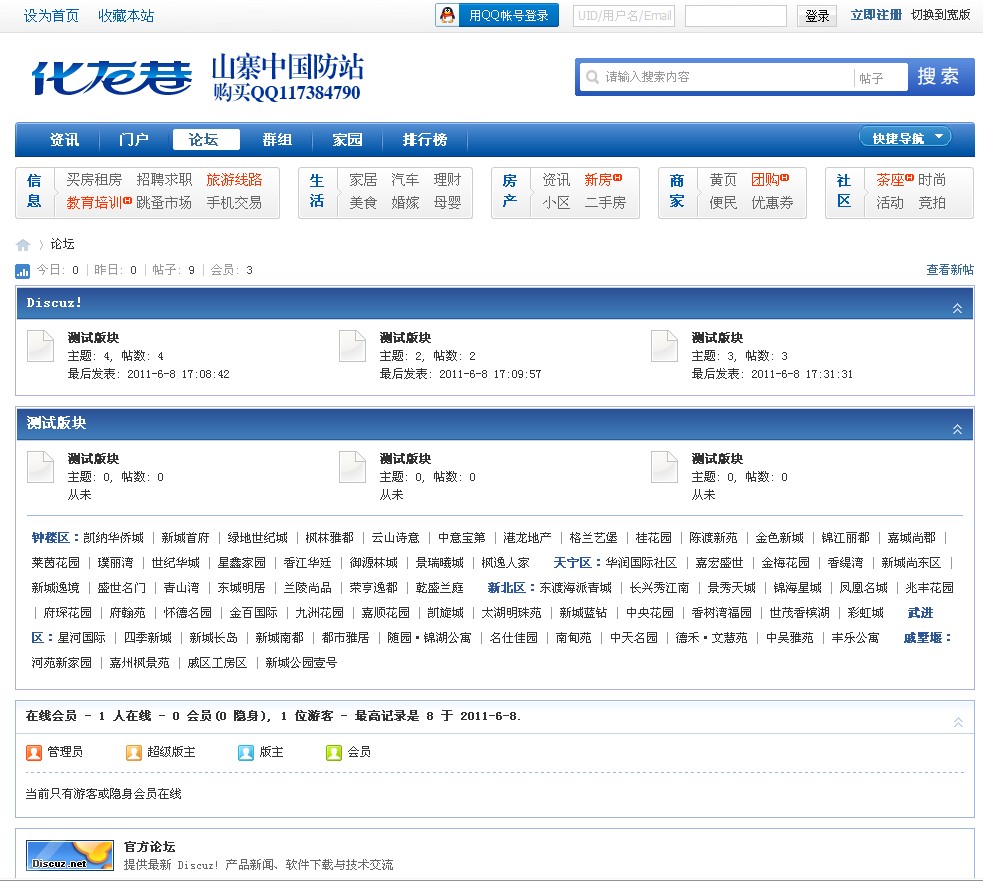Collapse the 测试版块 category section
Viewport: 983px width, 881px height.
coord(957,429)
